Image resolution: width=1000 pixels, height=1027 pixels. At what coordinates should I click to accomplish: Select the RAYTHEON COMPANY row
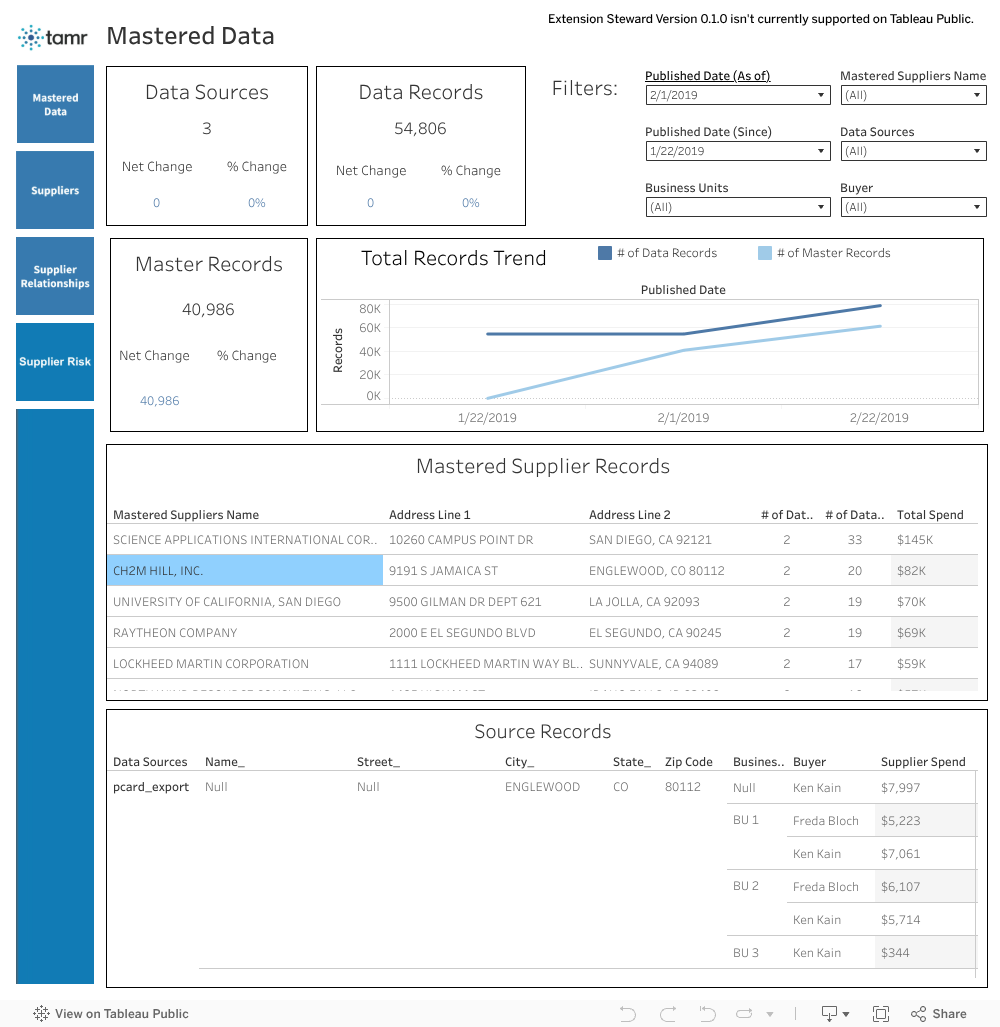pos(175,633)
